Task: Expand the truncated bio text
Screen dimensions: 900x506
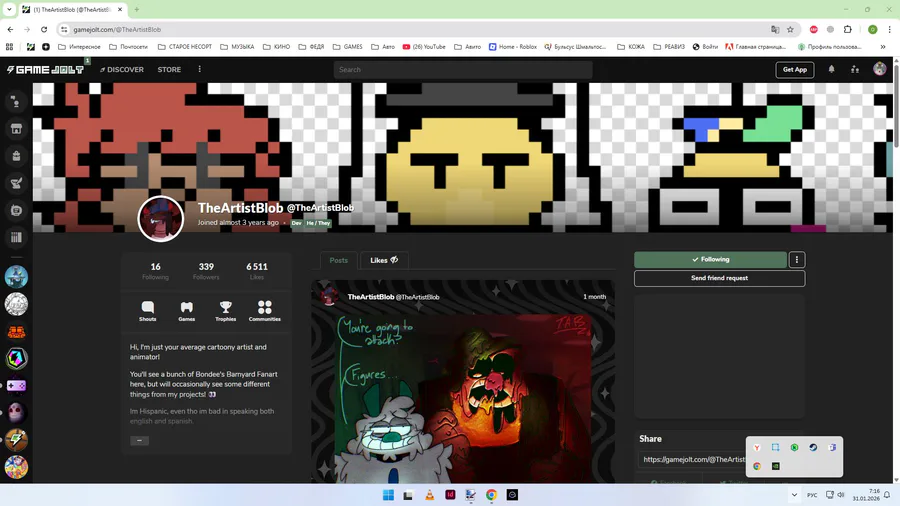Action: pos(139,441)
